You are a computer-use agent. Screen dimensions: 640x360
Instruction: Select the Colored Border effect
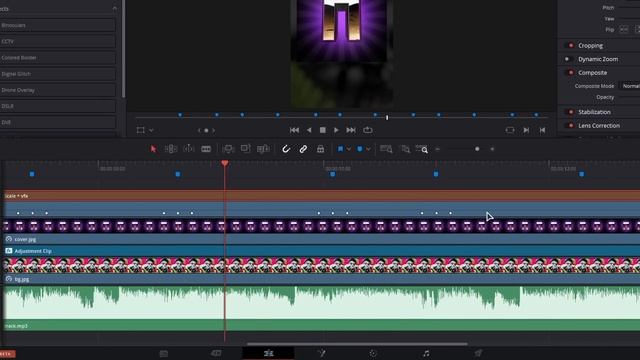pyautogui.click(x=58, y=58)
